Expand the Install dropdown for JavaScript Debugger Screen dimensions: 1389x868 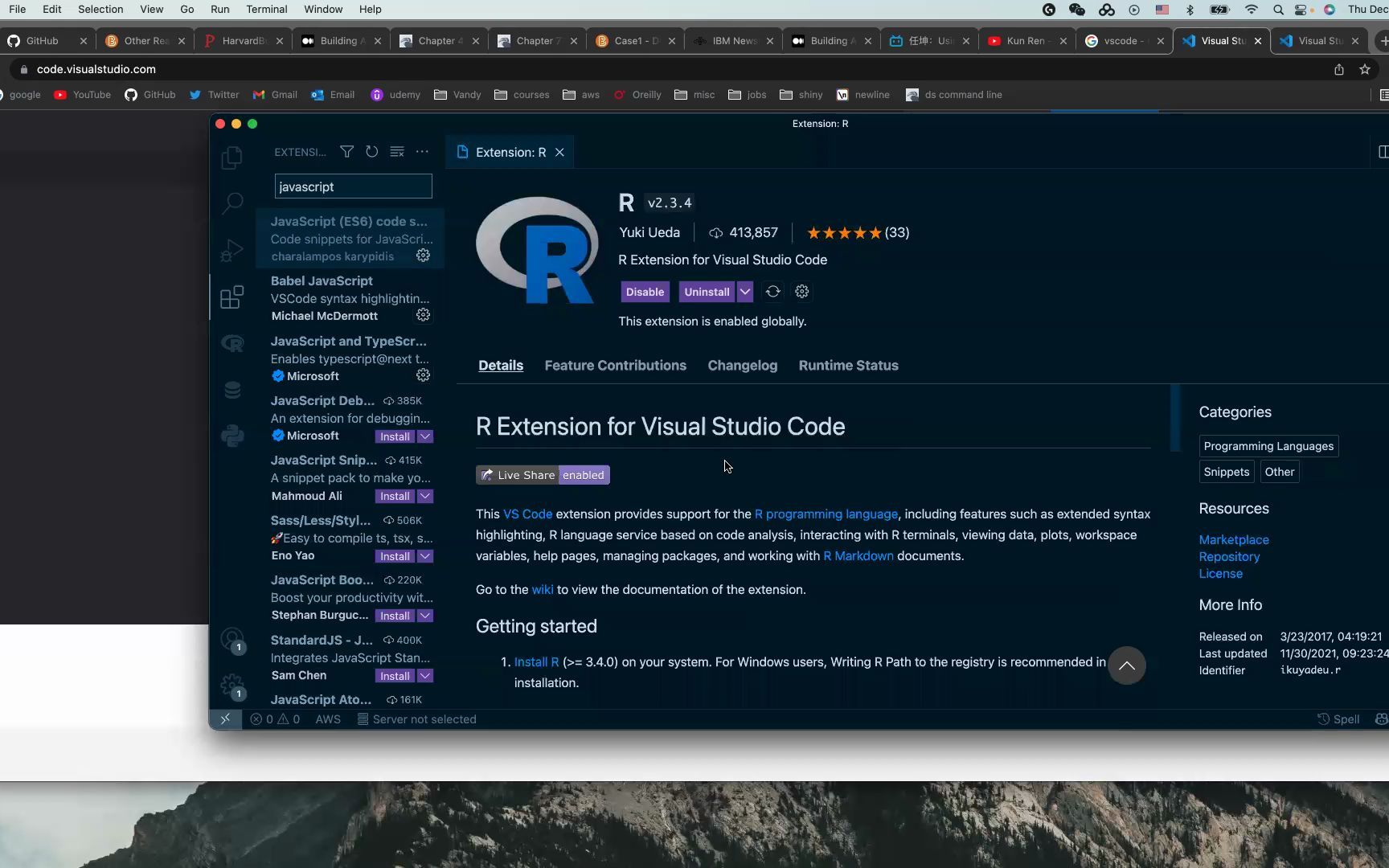coord(426,436)
